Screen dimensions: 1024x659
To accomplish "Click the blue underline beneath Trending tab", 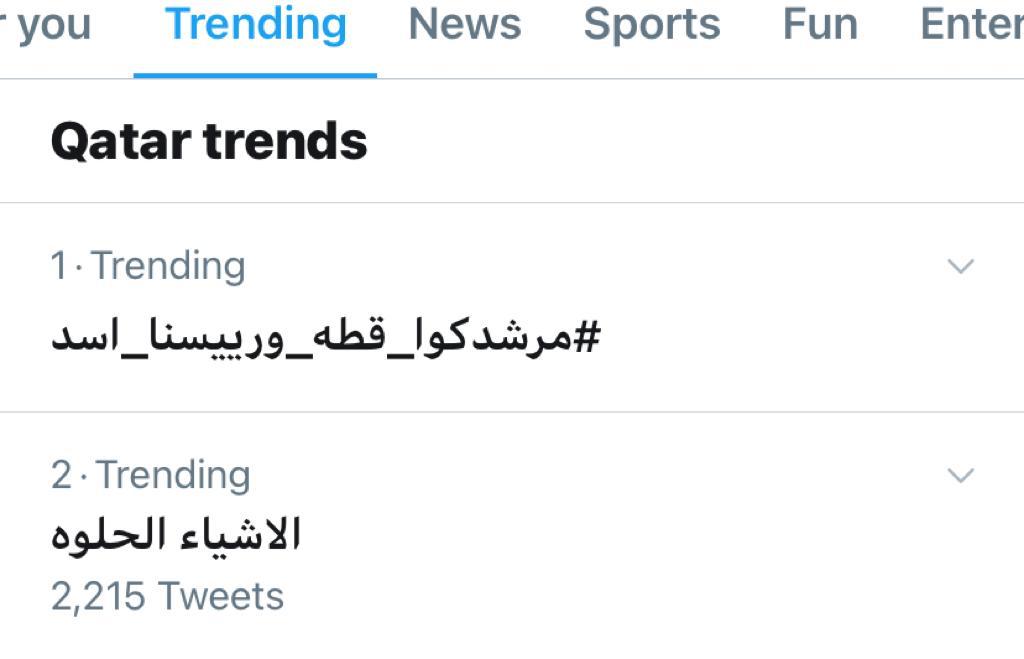I will (x=255, y=74).
